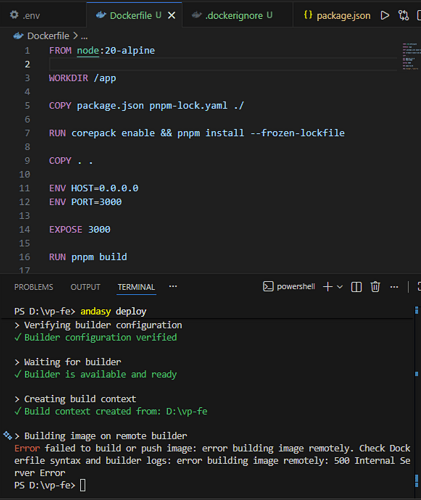421x500 pixels.
Task: Click PORT=3000 on line 12
Action: coord(96,202)
